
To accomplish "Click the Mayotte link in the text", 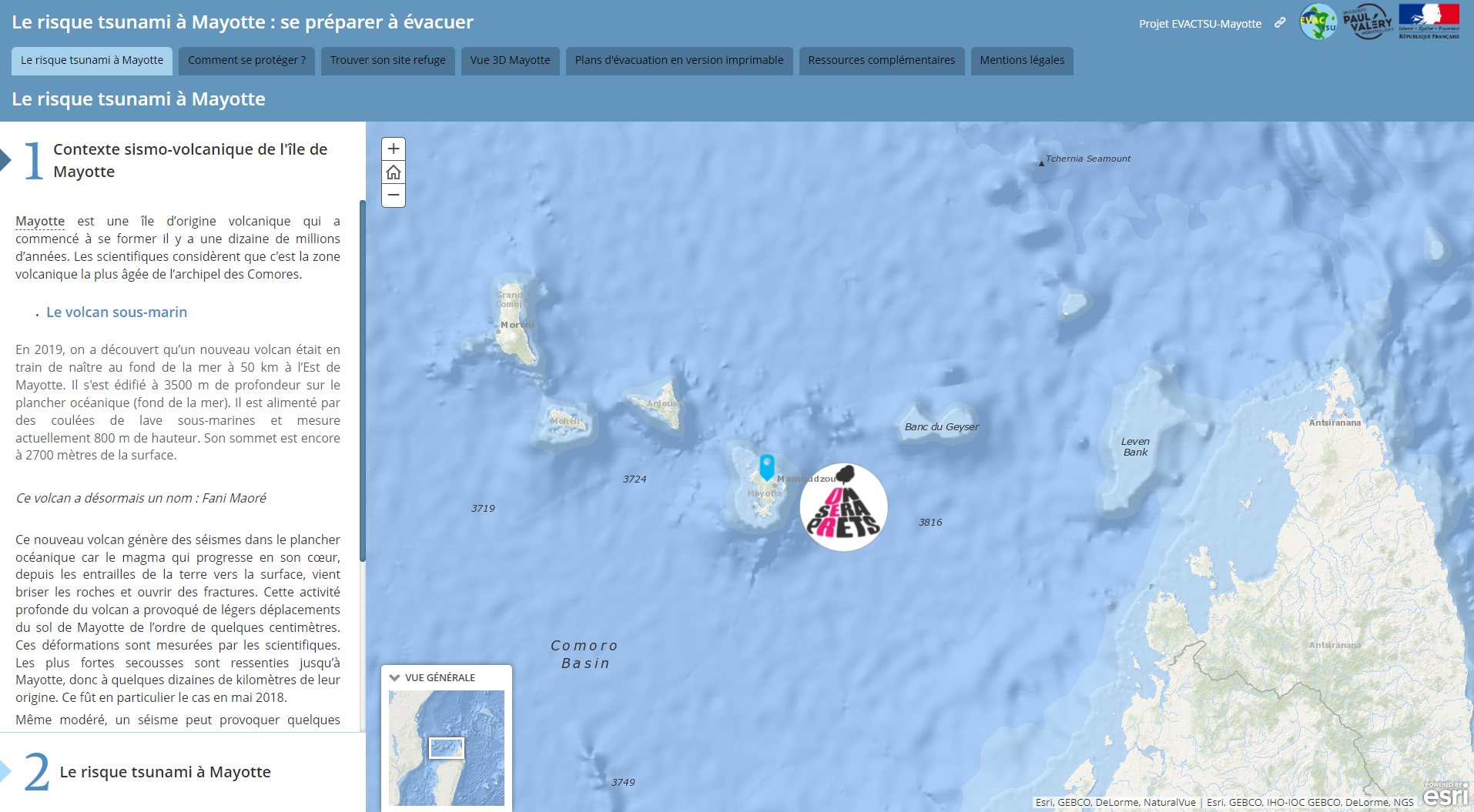I will [40, 221].
